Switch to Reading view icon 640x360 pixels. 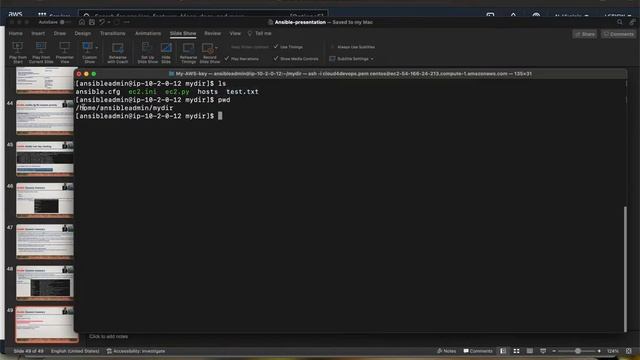pos(529,351)
